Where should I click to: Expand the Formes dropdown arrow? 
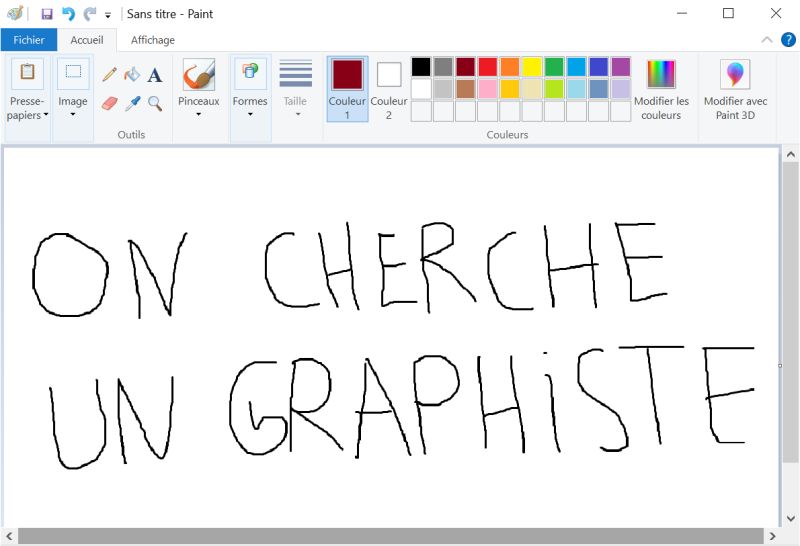click(250, 114)
